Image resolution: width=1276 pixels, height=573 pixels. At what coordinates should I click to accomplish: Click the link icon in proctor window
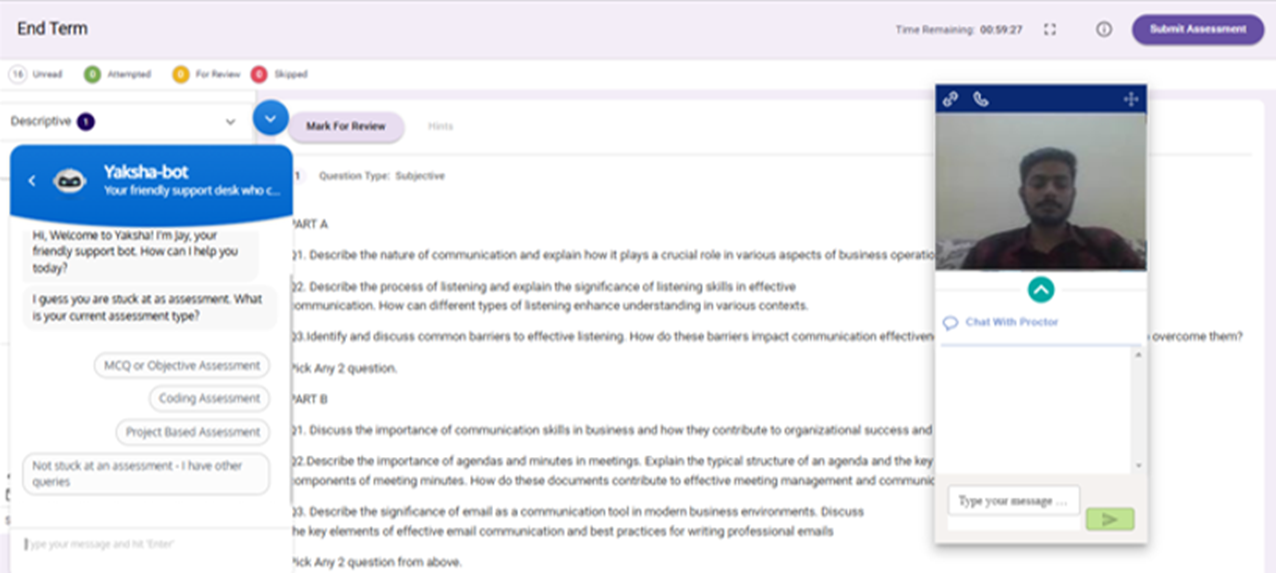(951, 99)
